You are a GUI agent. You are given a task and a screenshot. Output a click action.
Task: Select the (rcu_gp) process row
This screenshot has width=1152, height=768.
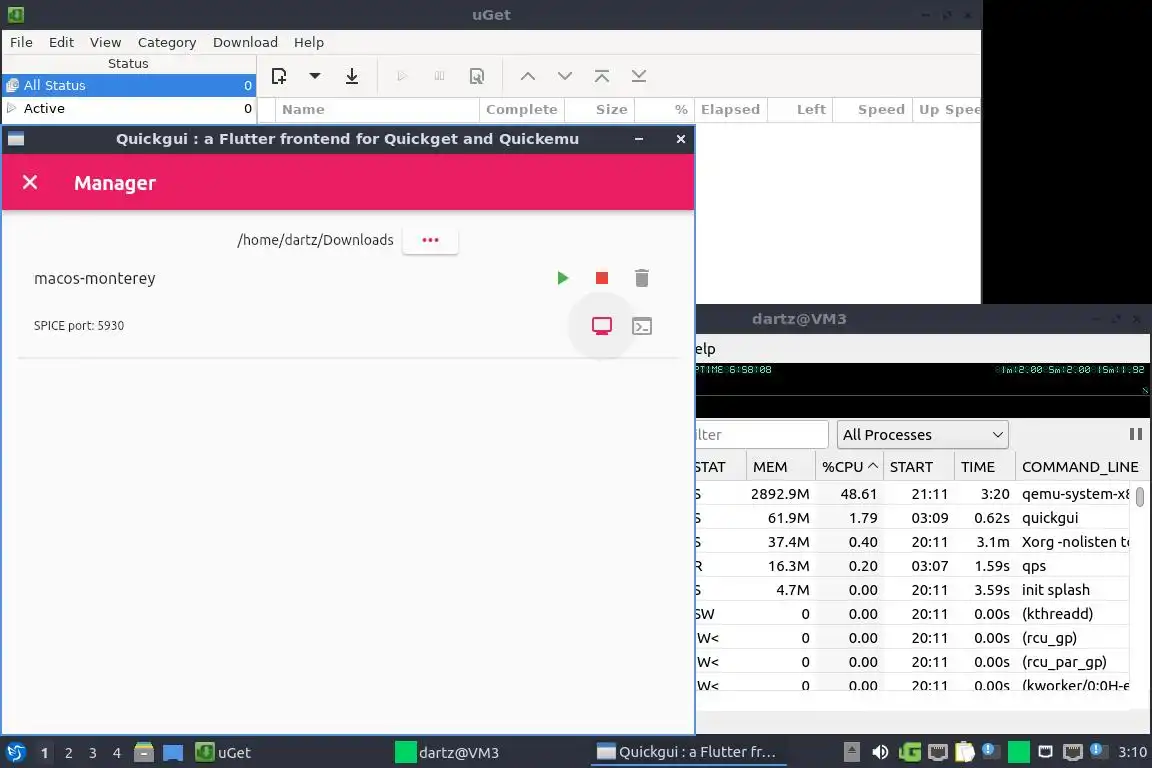point(912,638)
